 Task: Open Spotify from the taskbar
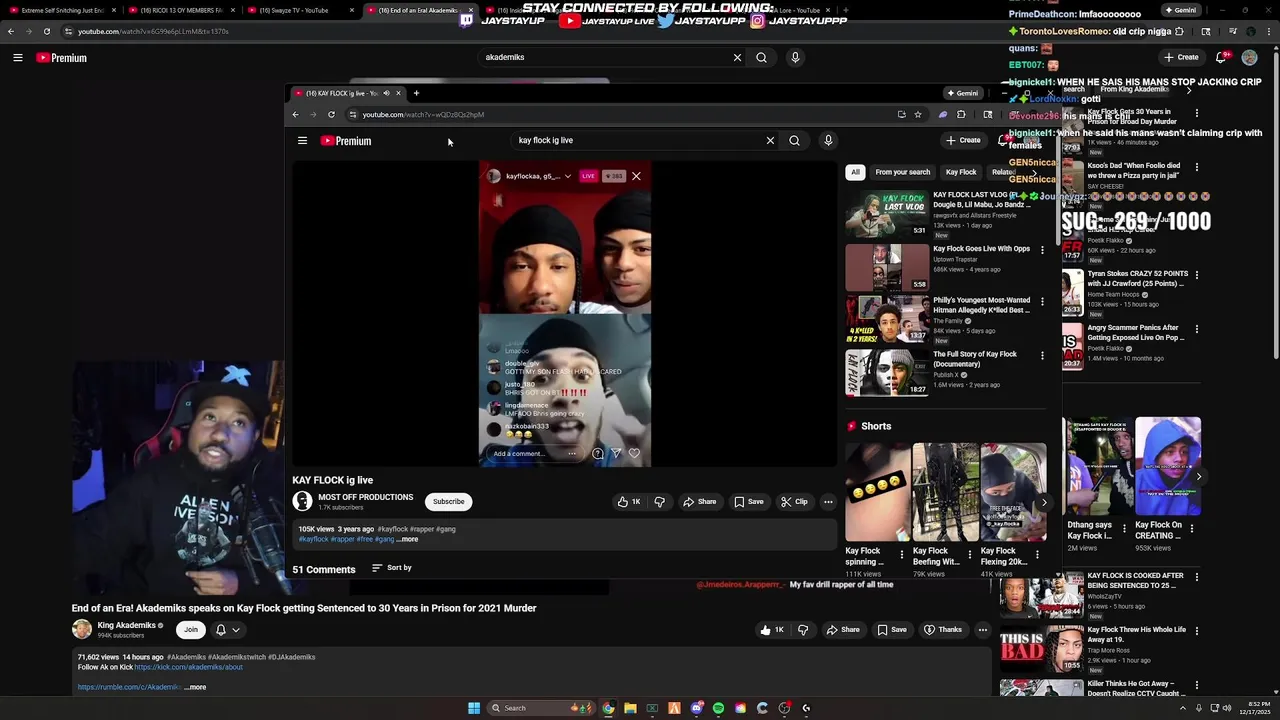tap(718, 708)
